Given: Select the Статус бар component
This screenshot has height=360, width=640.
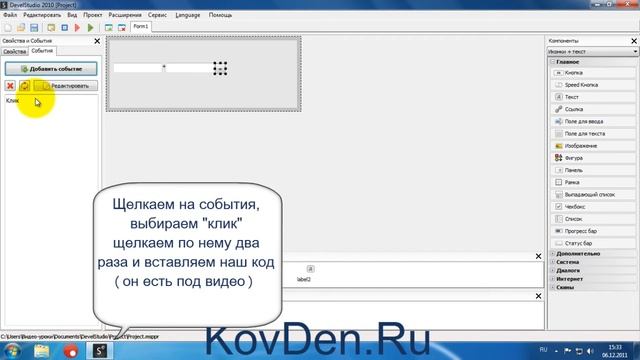Looking at the screenshot, I should [593, 243].
